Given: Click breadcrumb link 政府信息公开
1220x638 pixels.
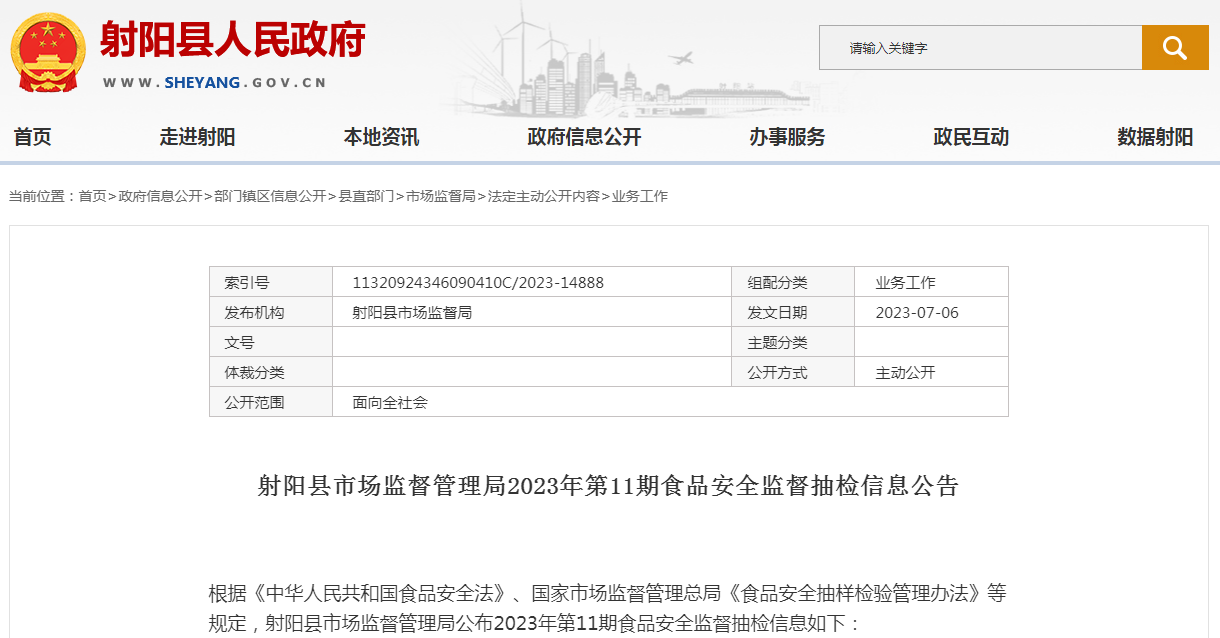Looking at the screenshot, I should tap(160, 196).
